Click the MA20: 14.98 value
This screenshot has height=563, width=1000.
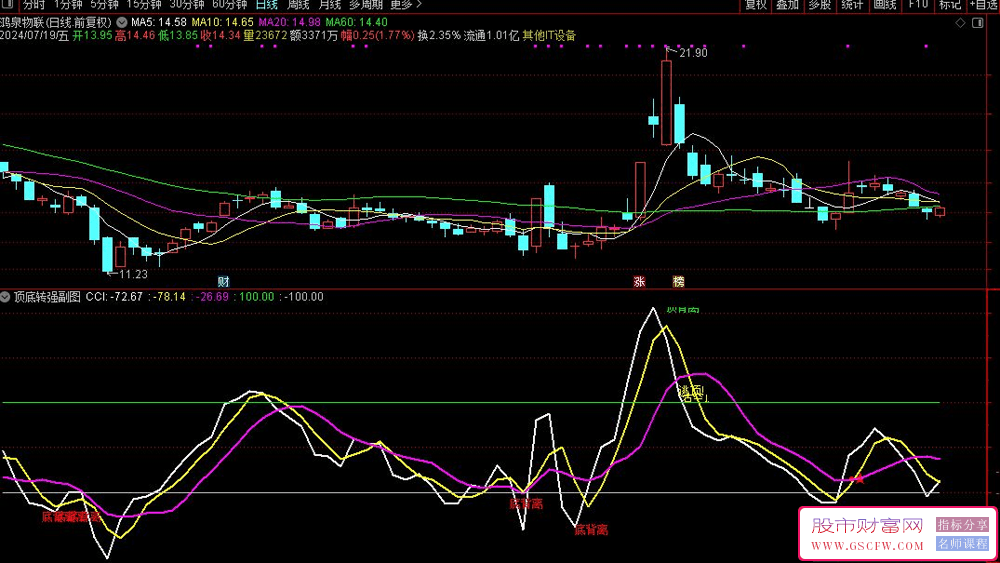point(290,22)
